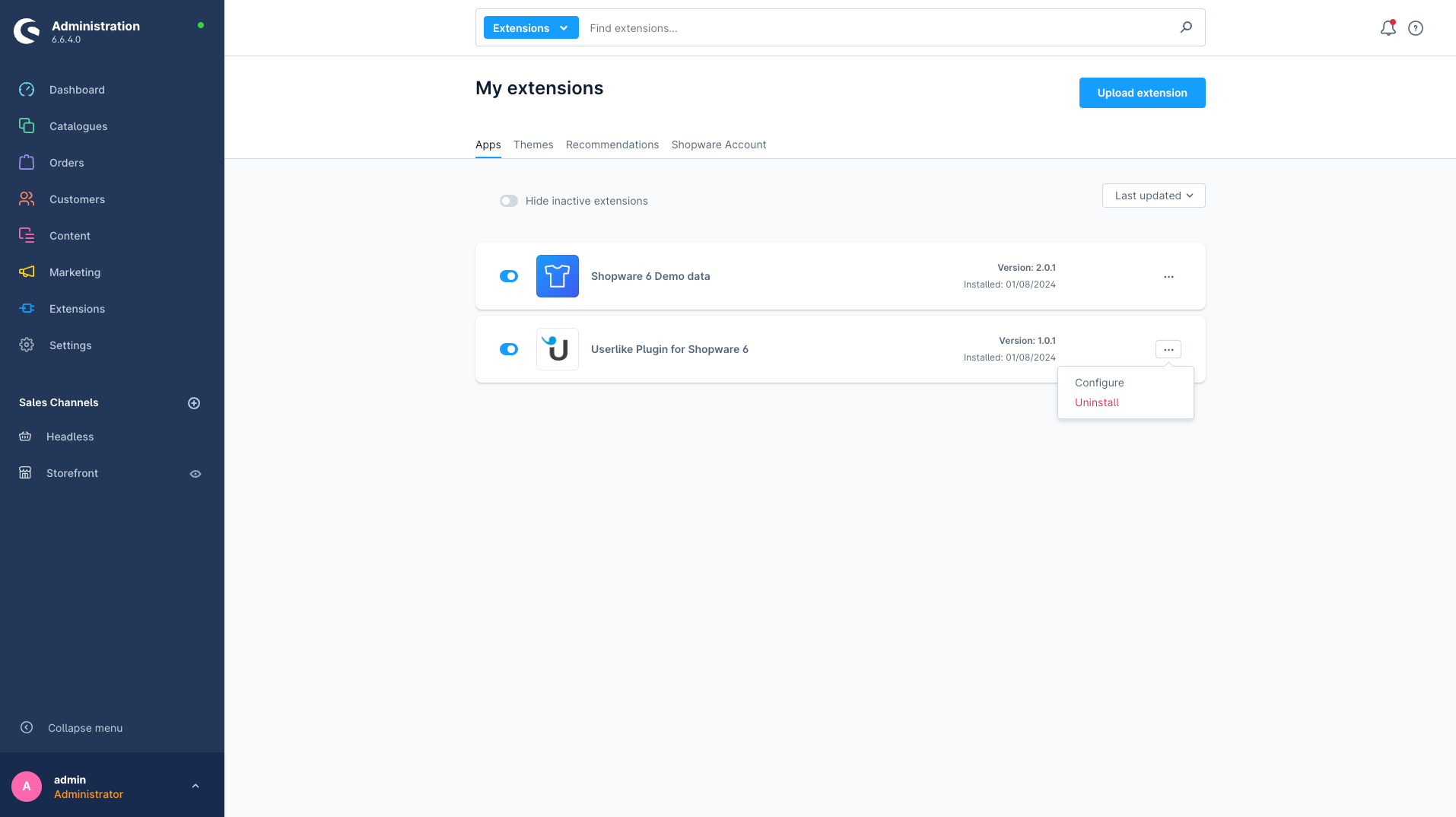This screenshot has height=817, width=1456.
Task: Click the Sales Channels heading
Action: (x=59, y=402)
